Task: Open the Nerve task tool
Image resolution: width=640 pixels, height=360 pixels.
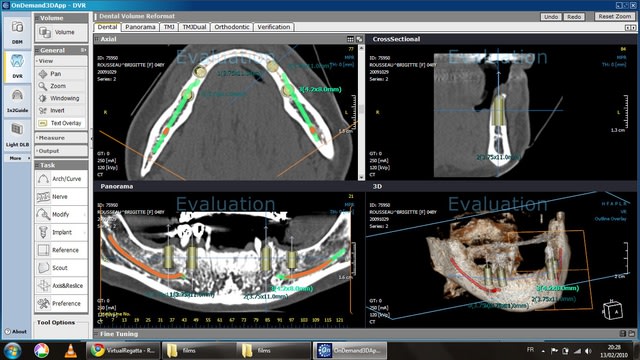Action: tap(61, 197)
